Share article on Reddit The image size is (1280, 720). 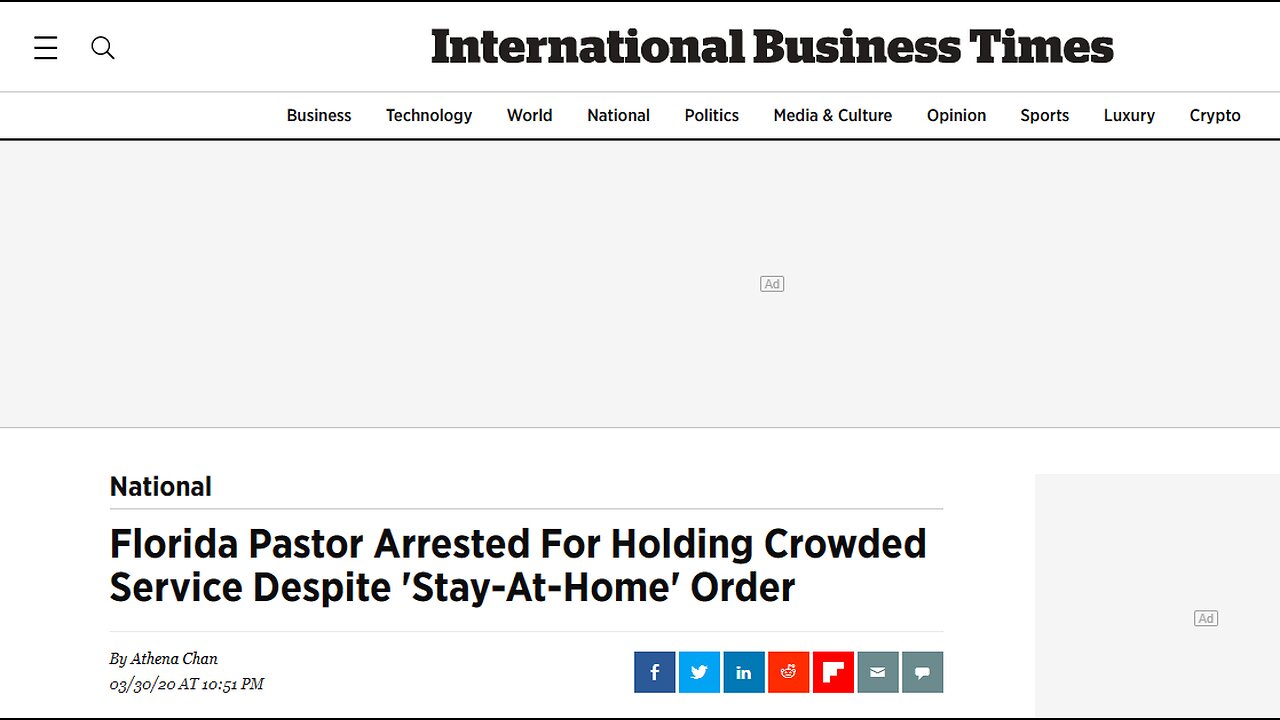788,672
